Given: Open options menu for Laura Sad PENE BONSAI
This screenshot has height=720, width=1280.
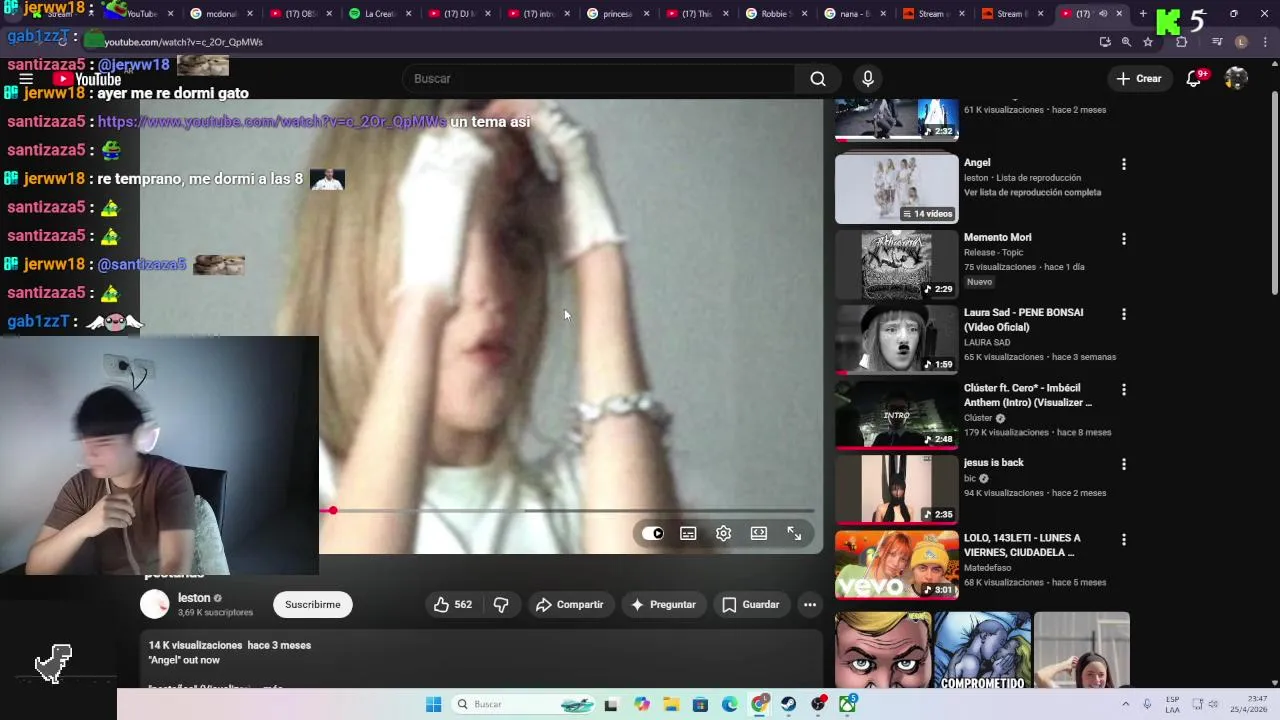Looking at the screenshot, I should 1124,314.
